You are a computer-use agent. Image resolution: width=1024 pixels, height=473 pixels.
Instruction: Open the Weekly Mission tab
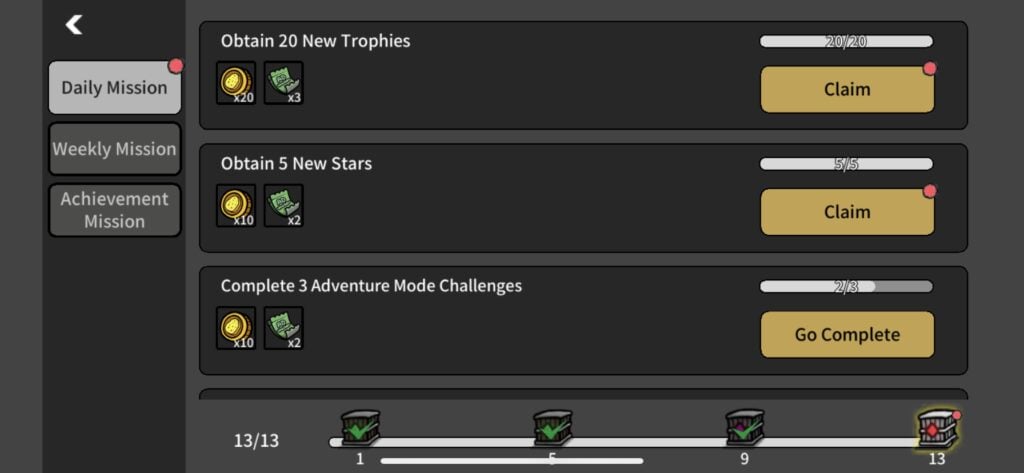pyautogui.click(x=115, y=149)
